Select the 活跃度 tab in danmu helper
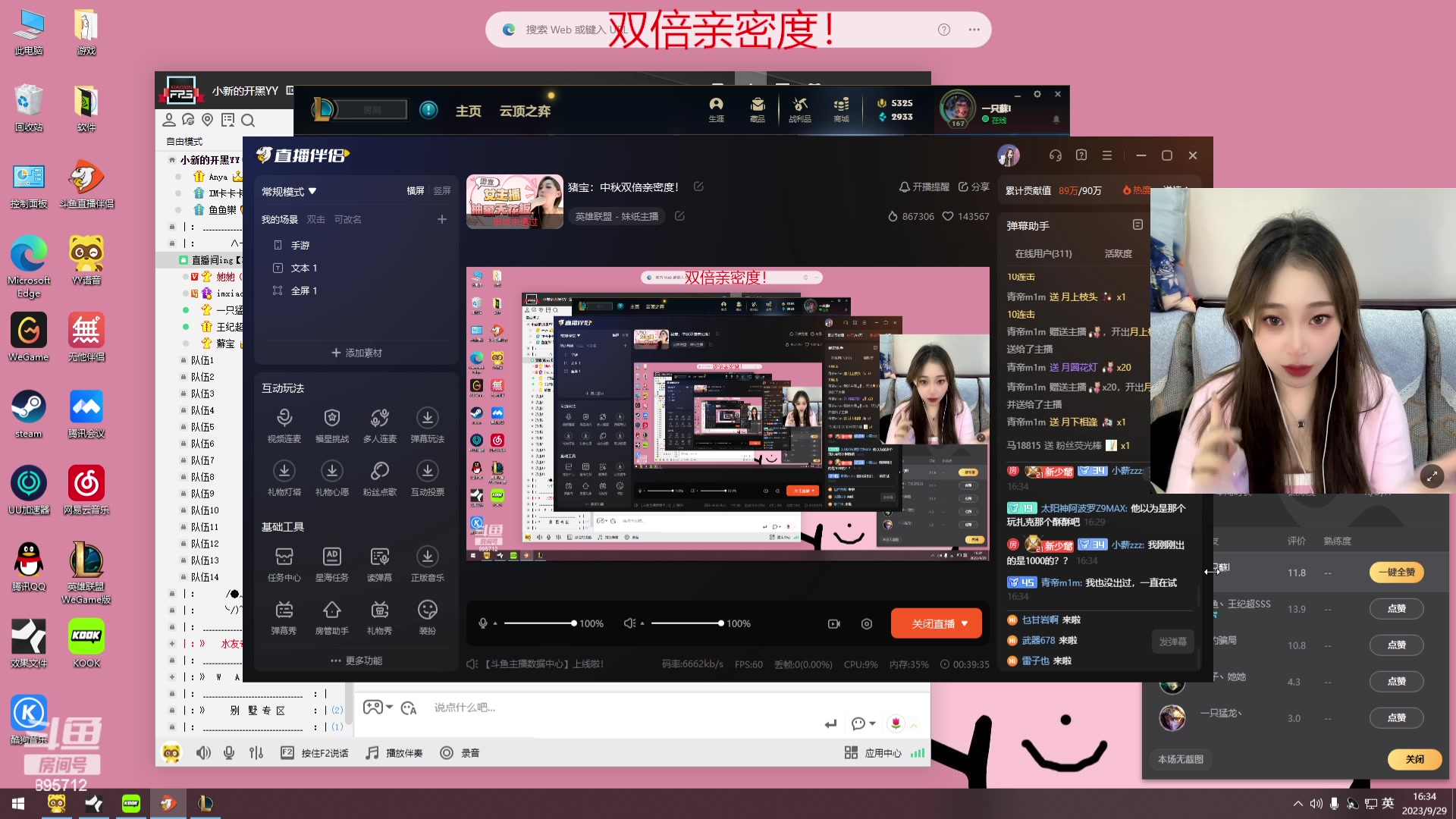 1117,253
